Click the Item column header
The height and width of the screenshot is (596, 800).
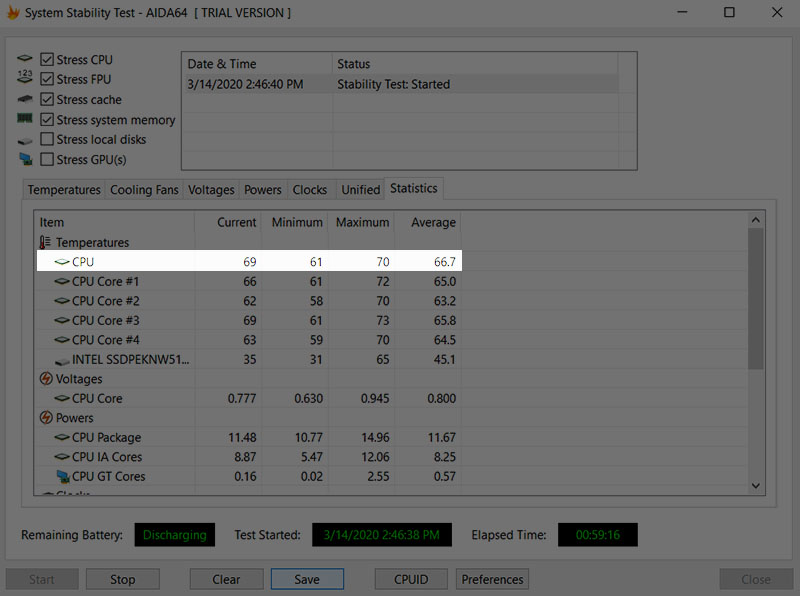[x=115, y=222]
